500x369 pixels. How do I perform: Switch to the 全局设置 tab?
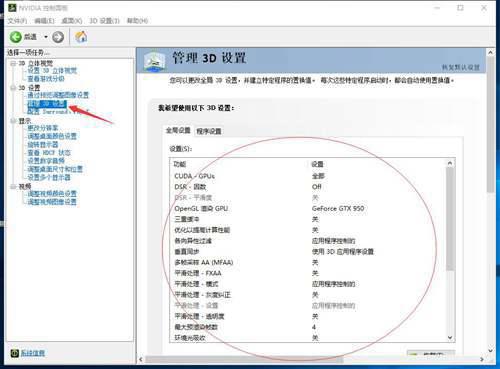point(178,130)
